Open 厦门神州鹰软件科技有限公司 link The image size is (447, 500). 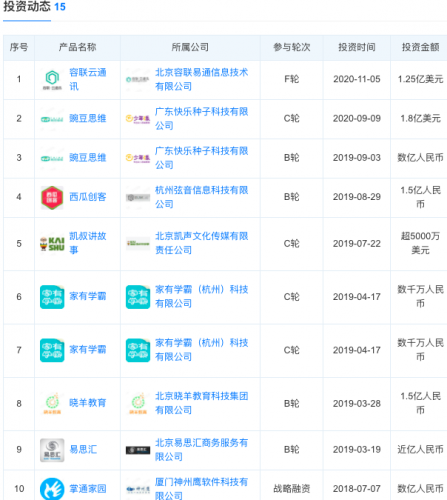click(x=201, y=488)
